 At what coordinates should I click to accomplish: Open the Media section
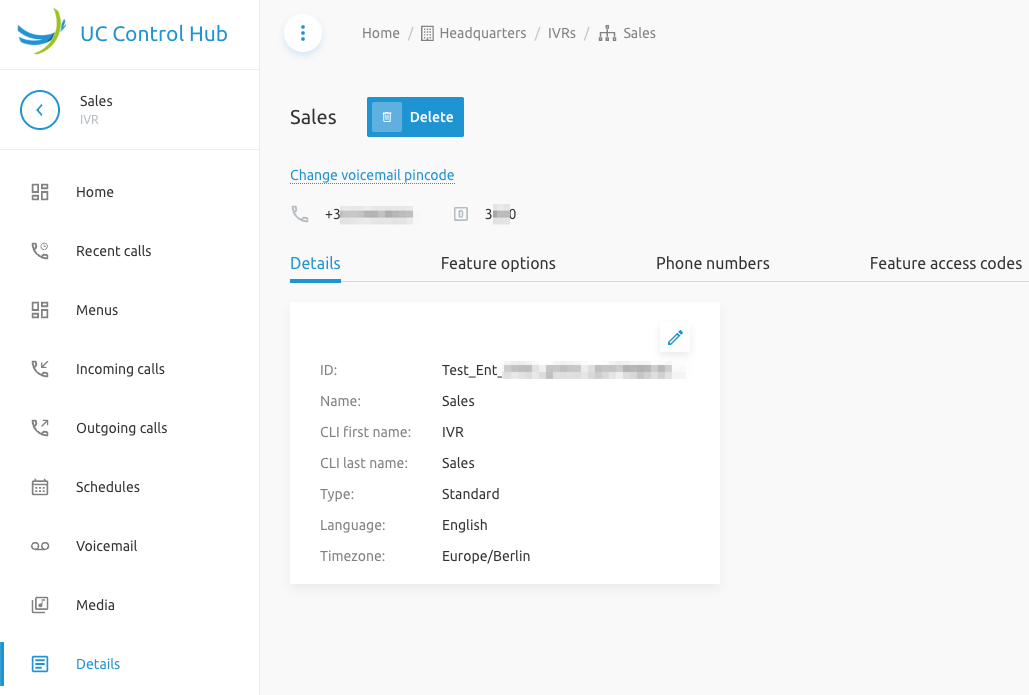[95, 605]
